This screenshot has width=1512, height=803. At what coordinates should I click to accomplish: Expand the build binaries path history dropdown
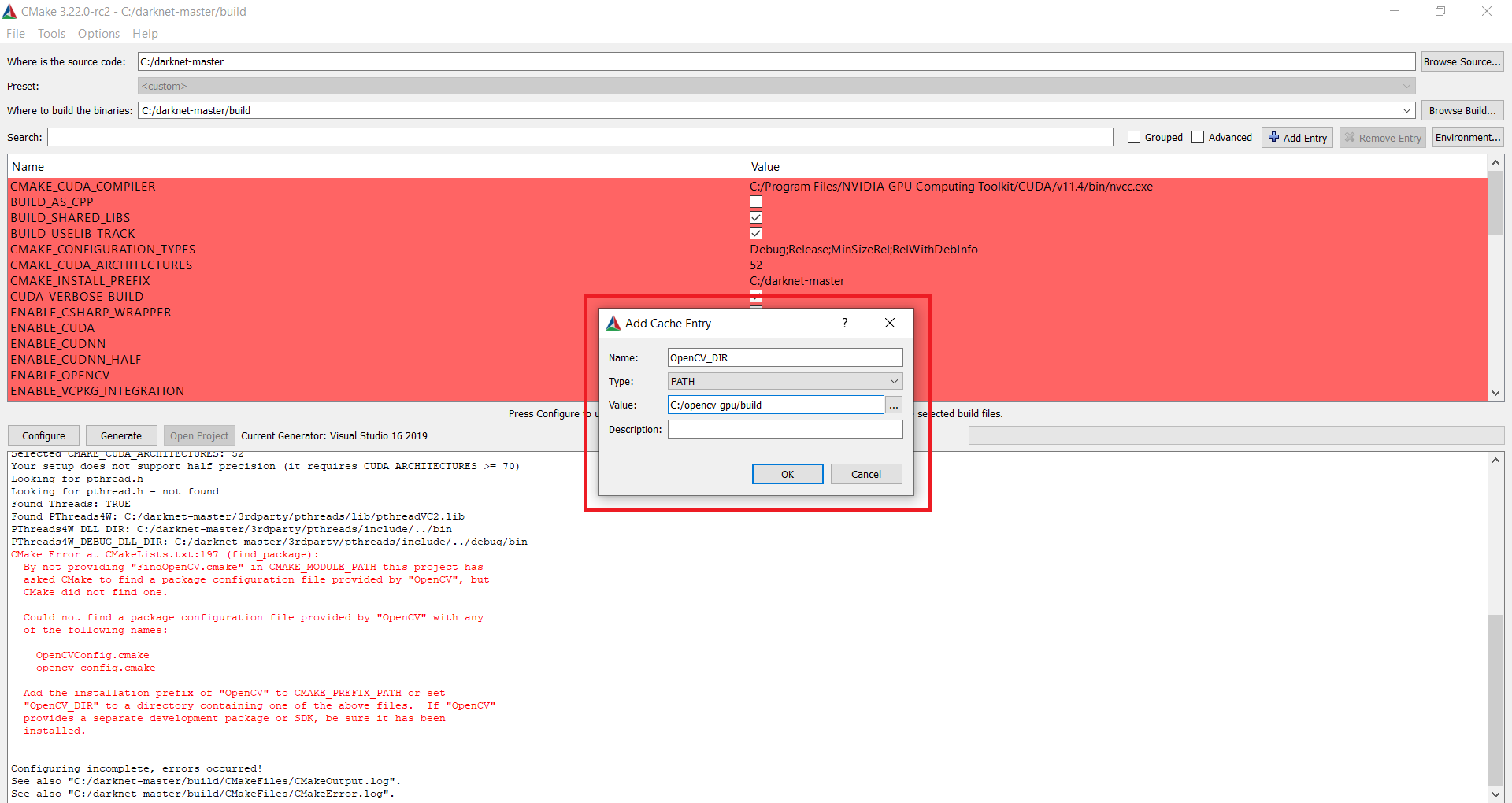1408,110
